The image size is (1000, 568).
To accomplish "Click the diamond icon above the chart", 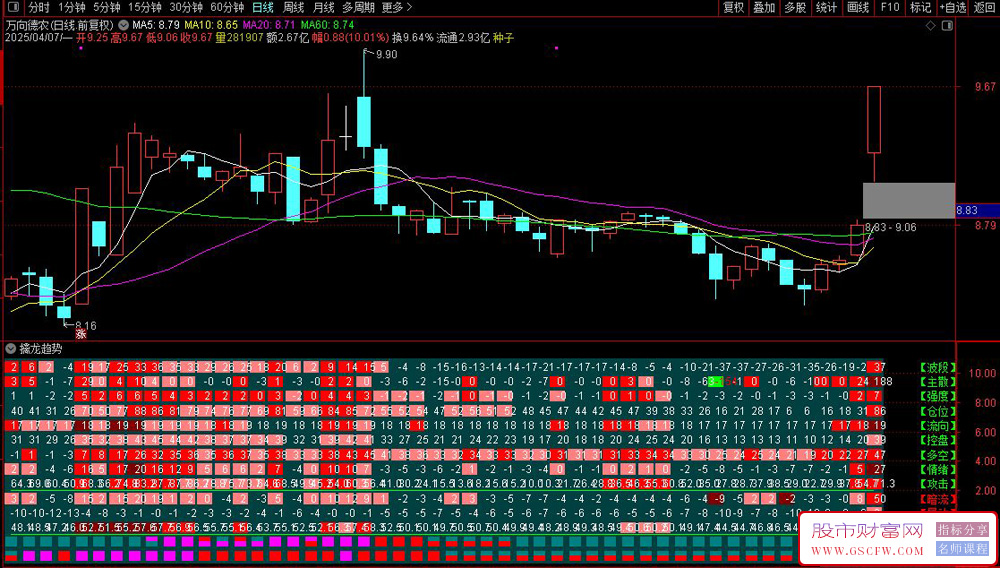I will (x=930, y=26).
